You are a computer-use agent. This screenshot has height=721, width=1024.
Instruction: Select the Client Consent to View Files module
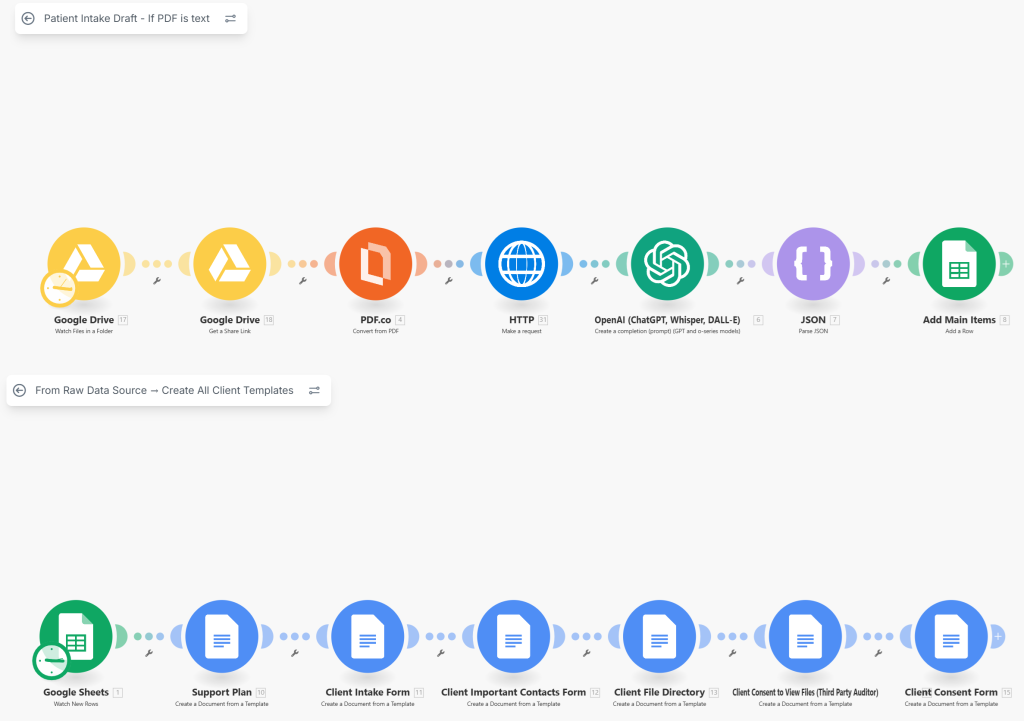(805, 637)
